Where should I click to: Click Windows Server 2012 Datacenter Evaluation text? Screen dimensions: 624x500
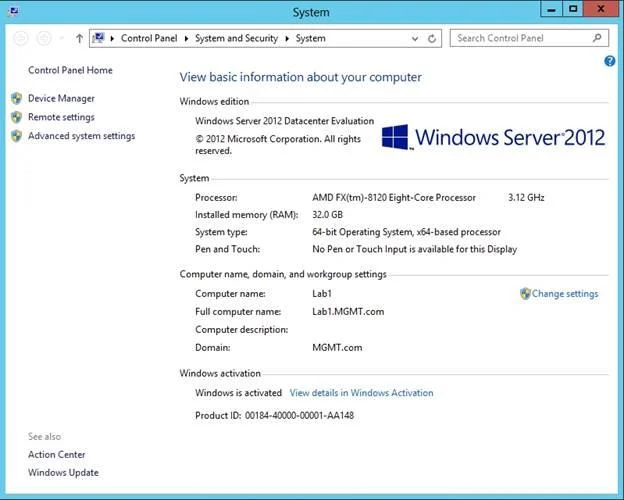coord(285,121)
